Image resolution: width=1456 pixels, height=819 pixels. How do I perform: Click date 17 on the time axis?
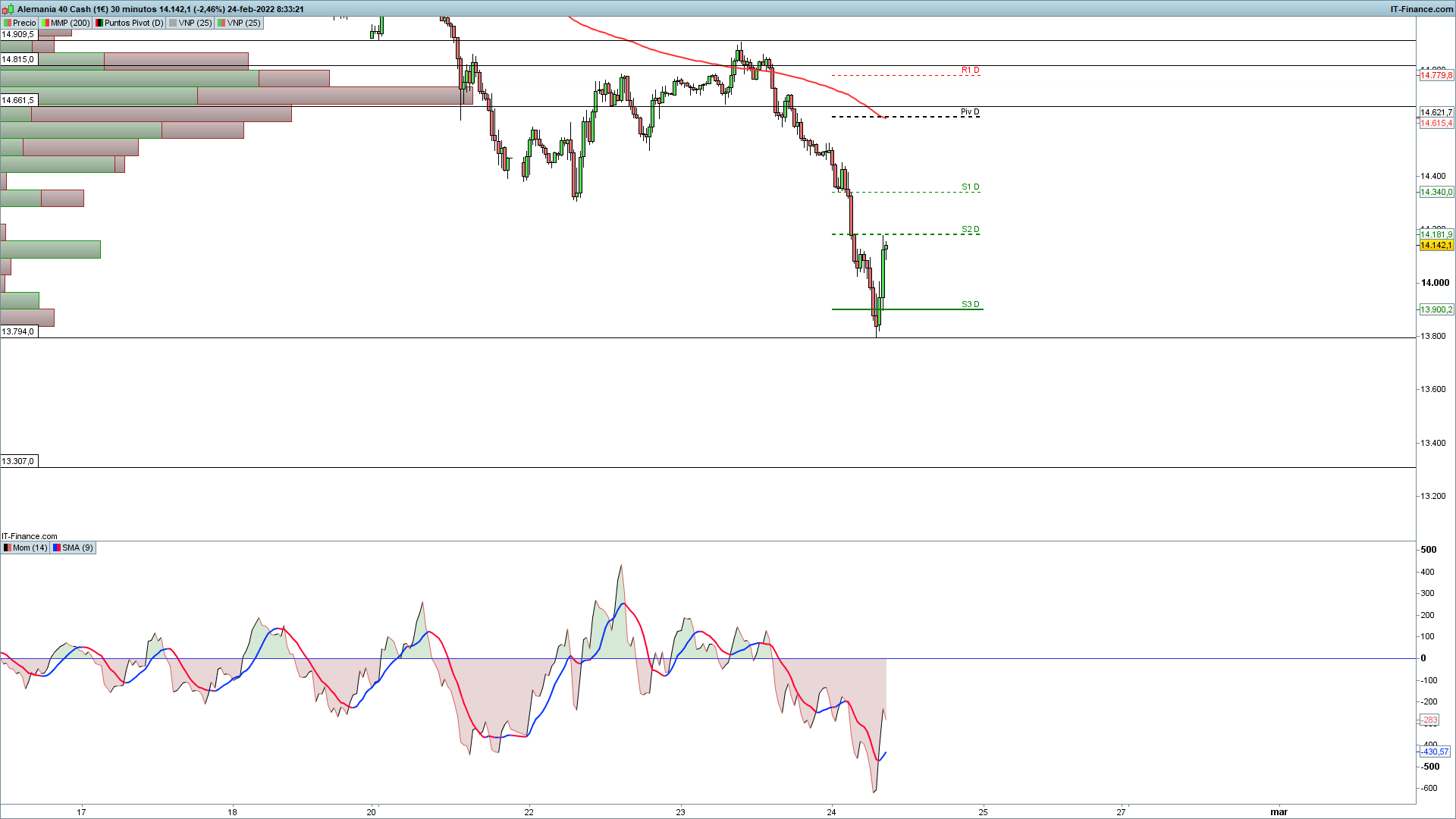pos(81,812)
